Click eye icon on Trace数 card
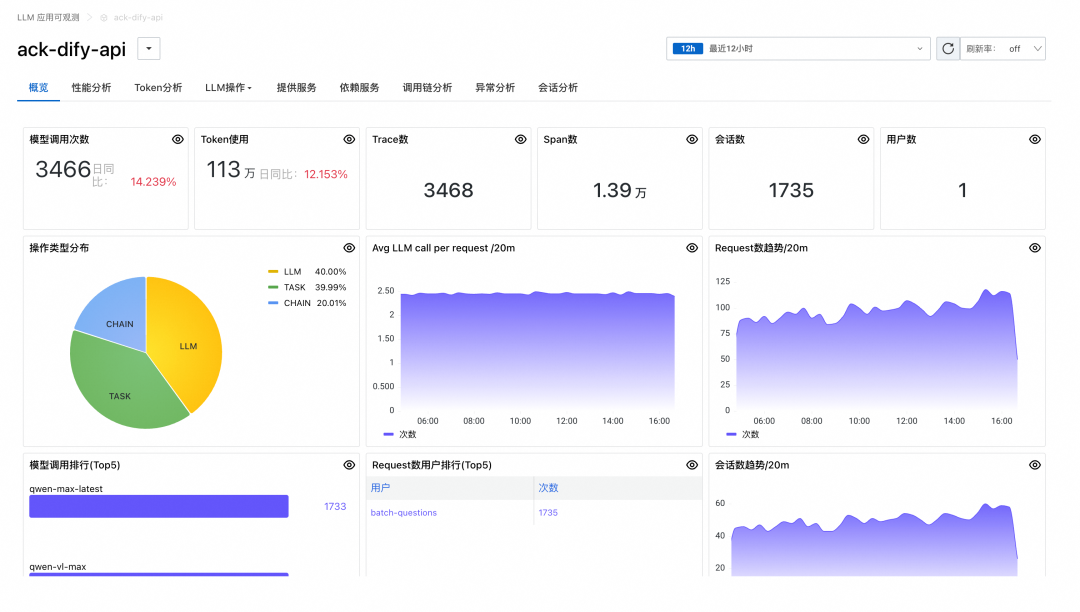The height and width of the screenshot is (612, 1080). pos(521,140)
